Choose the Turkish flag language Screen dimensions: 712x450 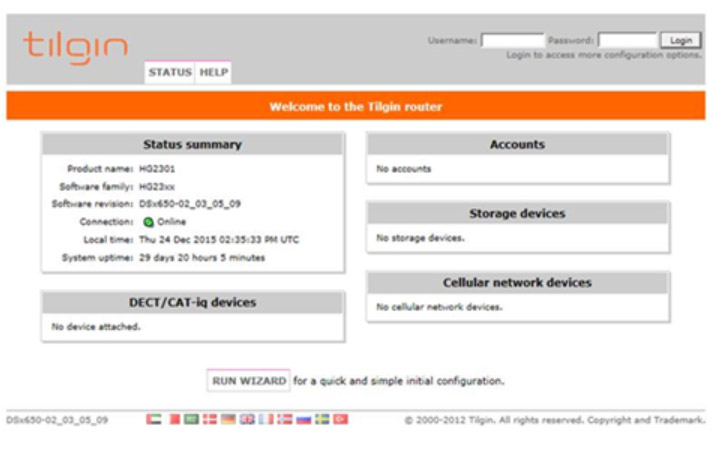point(341,419)
